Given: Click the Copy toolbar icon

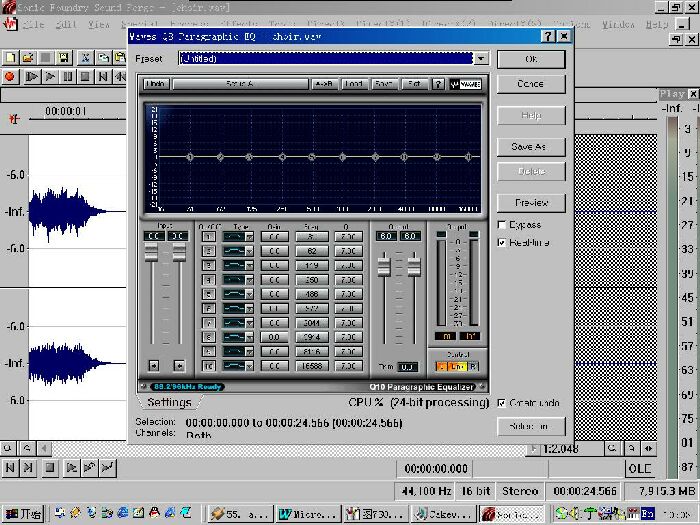Looking at the screenshot, I should (x=103, y=58).
